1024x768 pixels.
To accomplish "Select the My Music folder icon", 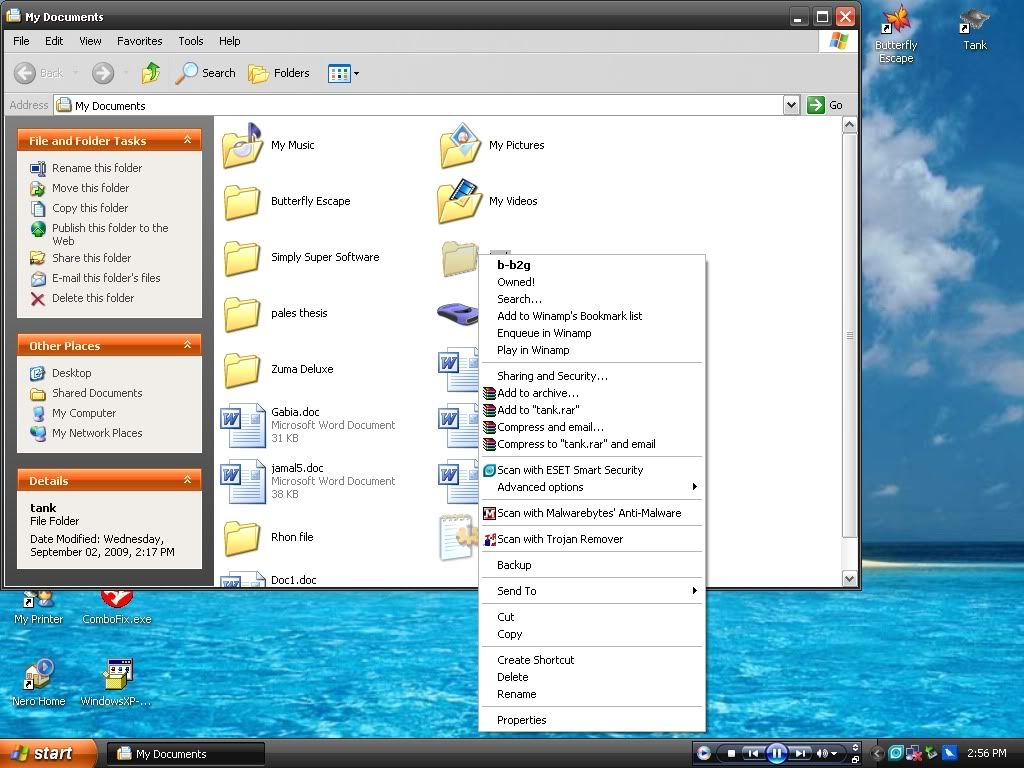I will [242, 145].
